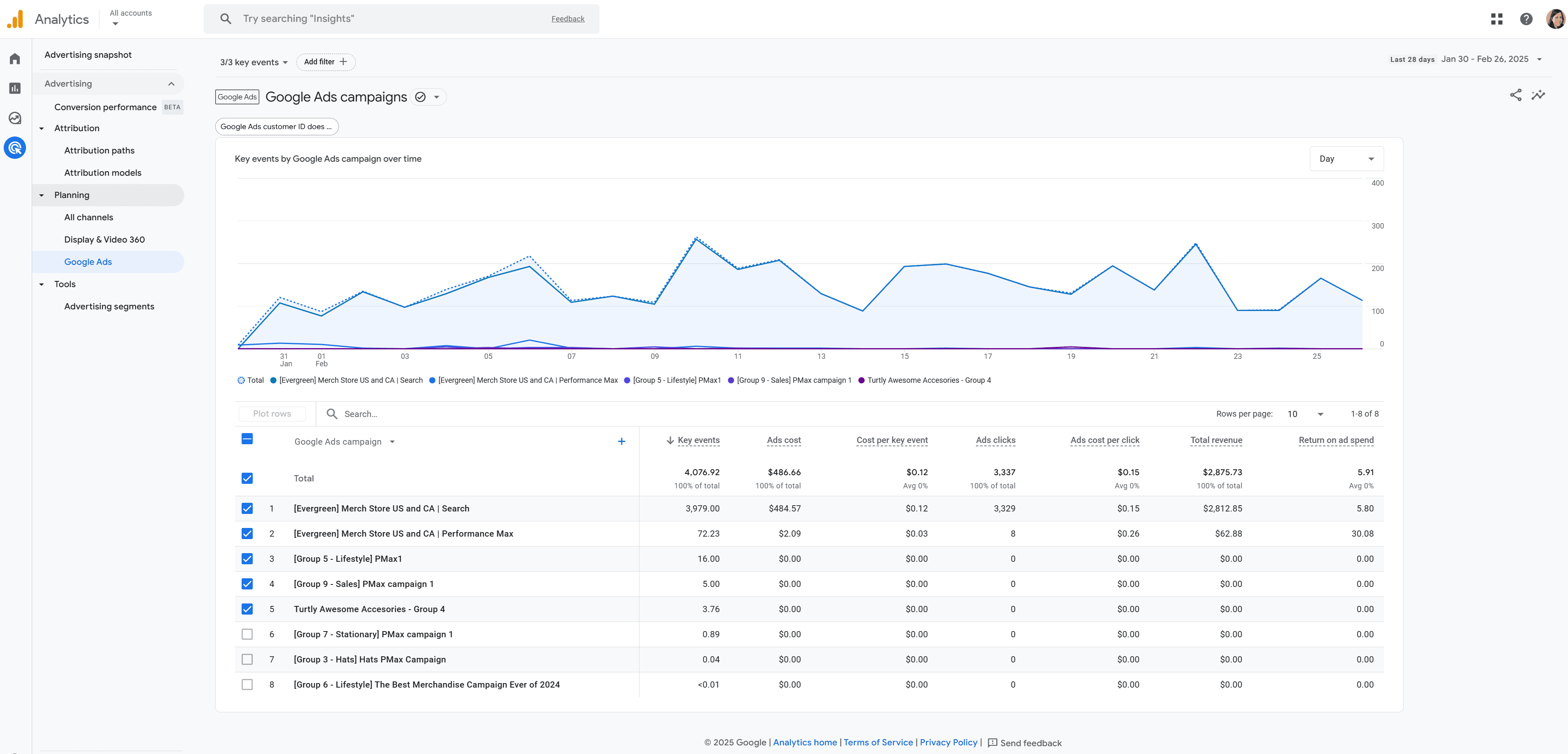Click the plus icon in Add filter
Screen dimensions: 1568x754
tap(343, 61)
